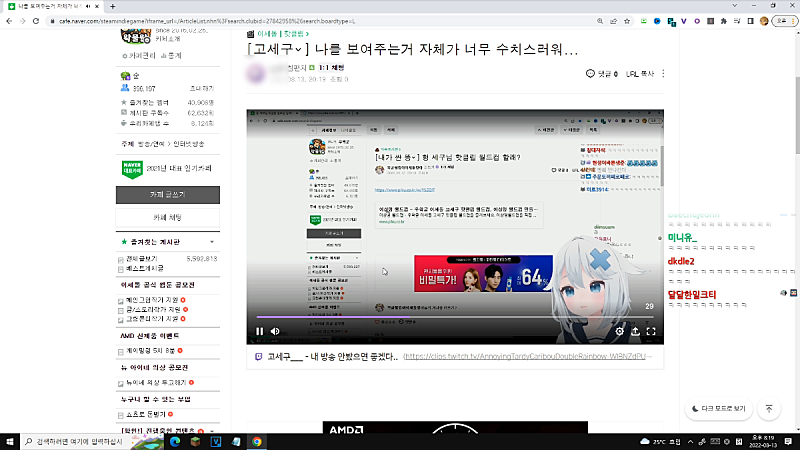The width and height of the screenshot is (800, 450).
Task: Enable 다크 모드로 보기 dark mode
Action: pyautogui.click(x=718, y=409)
